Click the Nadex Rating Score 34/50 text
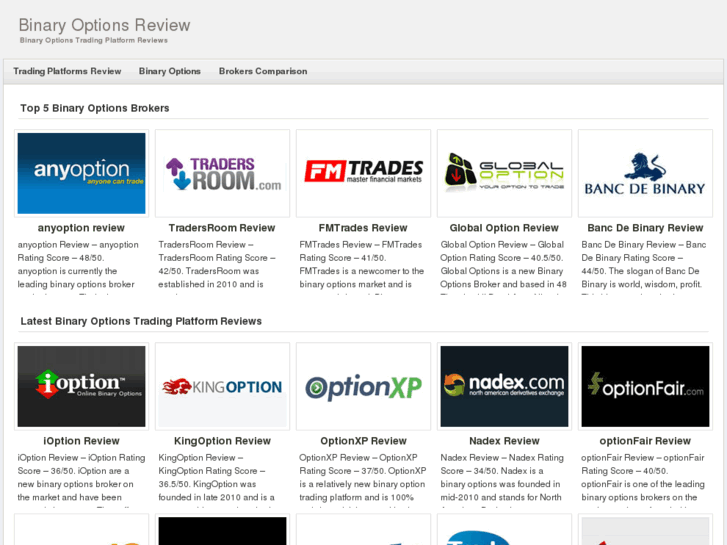727x545 pixels. 502,477
